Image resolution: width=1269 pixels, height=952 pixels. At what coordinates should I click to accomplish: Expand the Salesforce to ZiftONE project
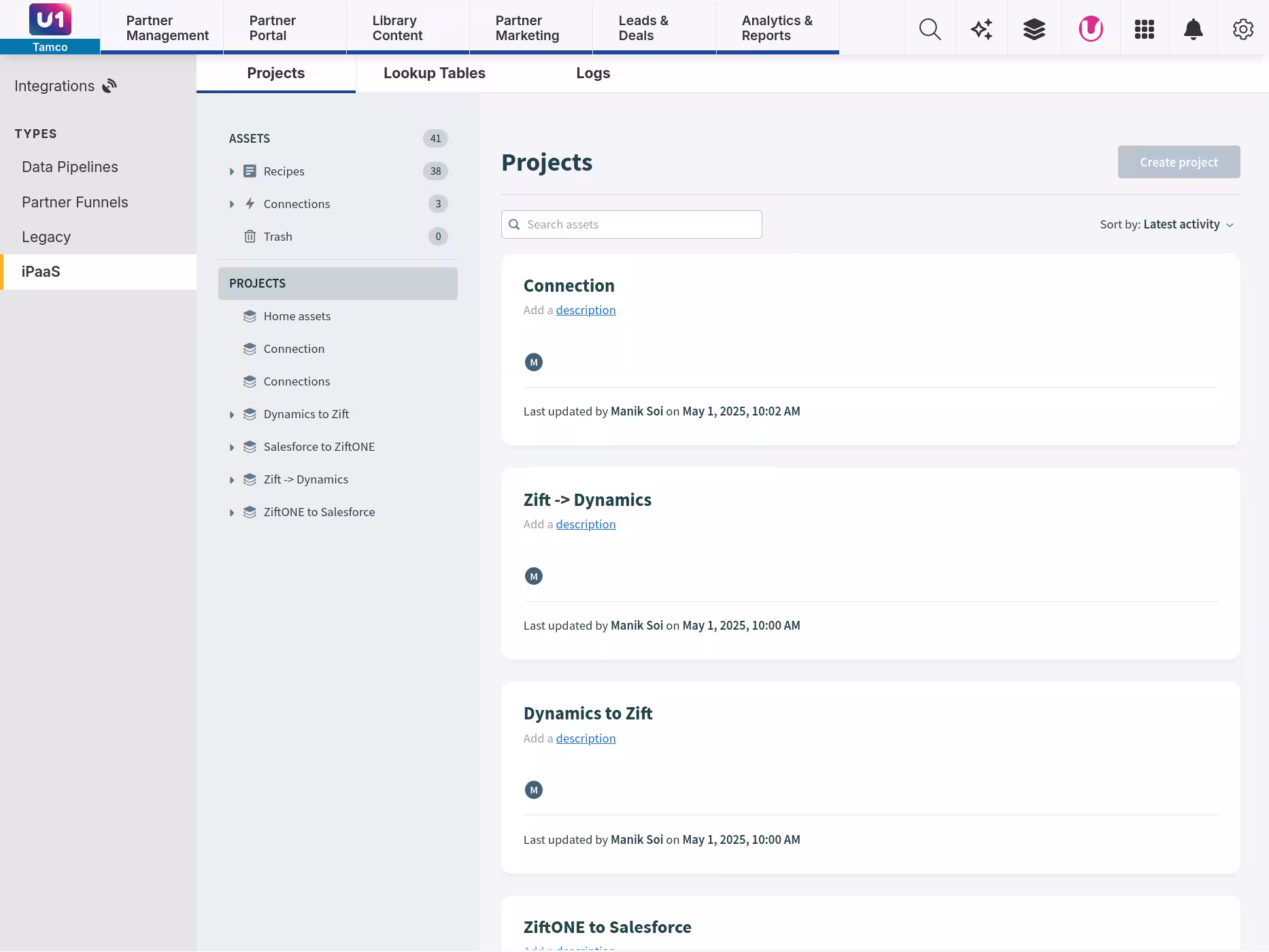[232, 447]
